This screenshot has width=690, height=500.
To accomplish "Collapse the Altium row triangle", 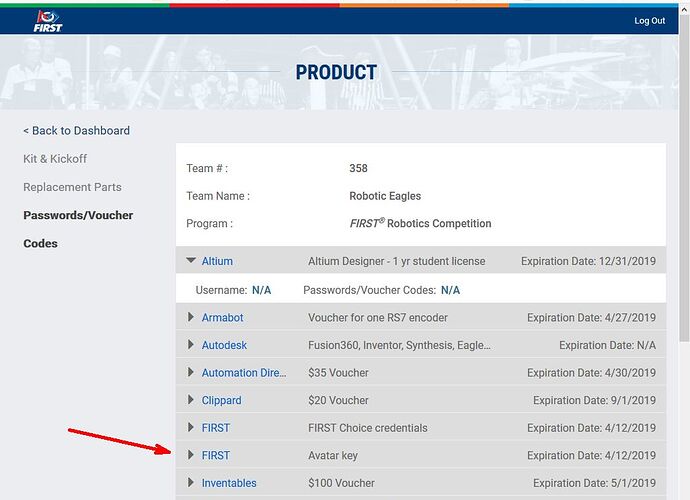I will [x=191, y=261].
